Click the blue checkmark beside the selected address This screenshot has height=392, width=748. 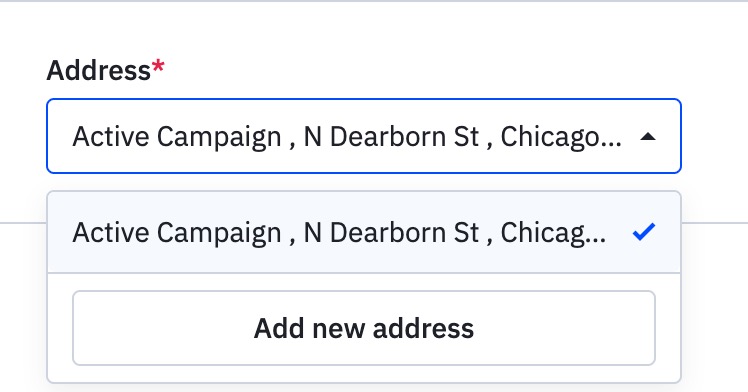pos(644,232)
